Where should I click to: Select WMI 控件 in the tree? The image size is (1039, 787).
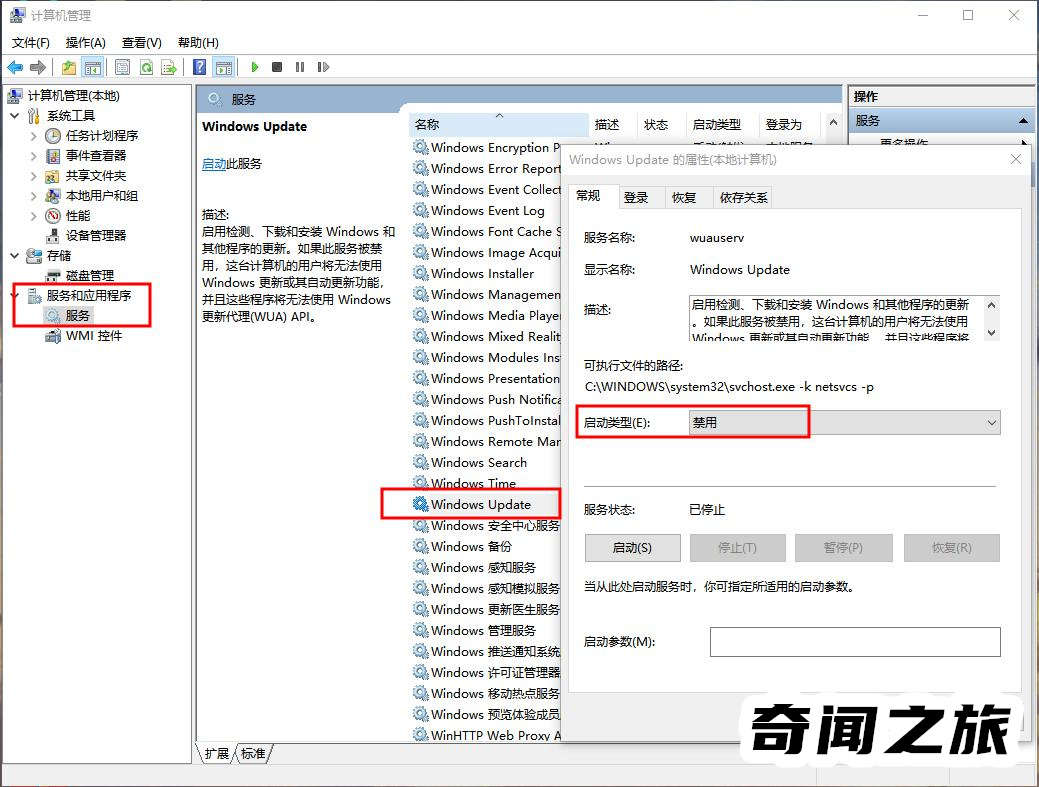coord(94,336)
